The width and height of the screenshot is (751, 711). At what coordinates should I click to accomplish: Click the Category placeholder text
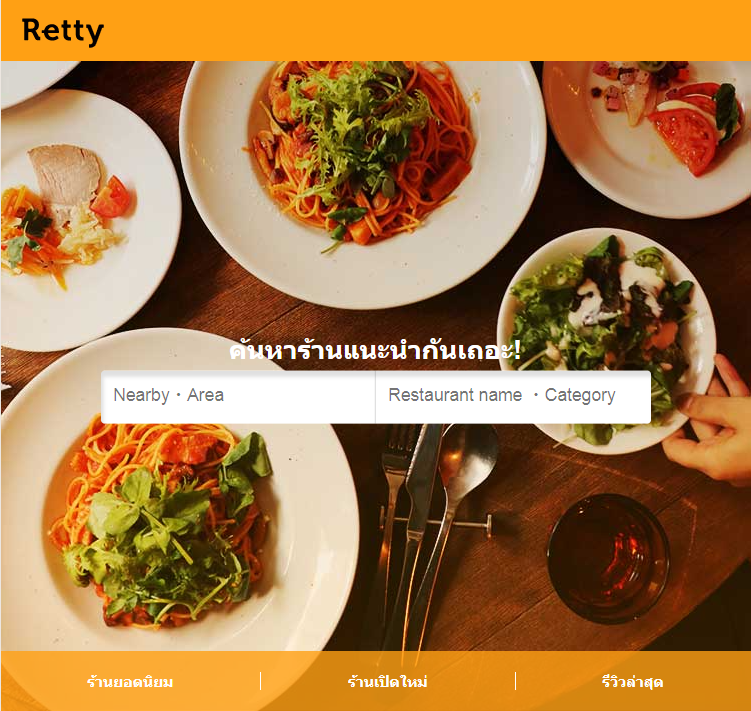[580, 396]
